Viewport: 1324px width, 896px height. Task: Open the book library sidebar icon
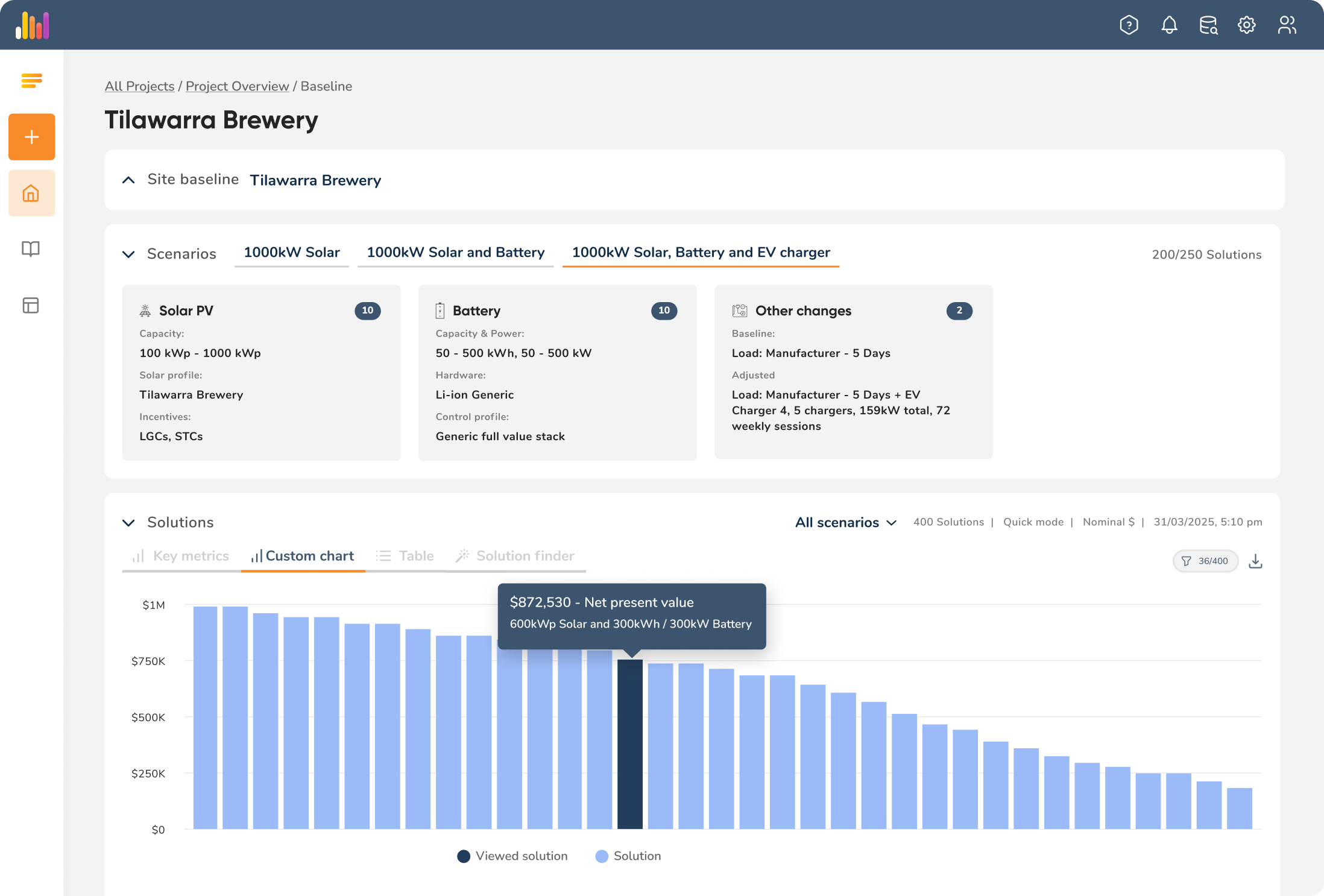point(31,249)
